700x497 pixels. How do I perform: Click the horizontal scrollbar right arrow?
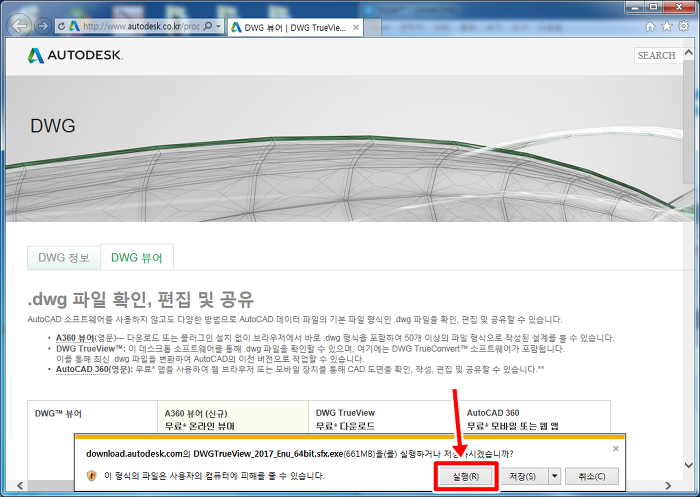[668, 485]
